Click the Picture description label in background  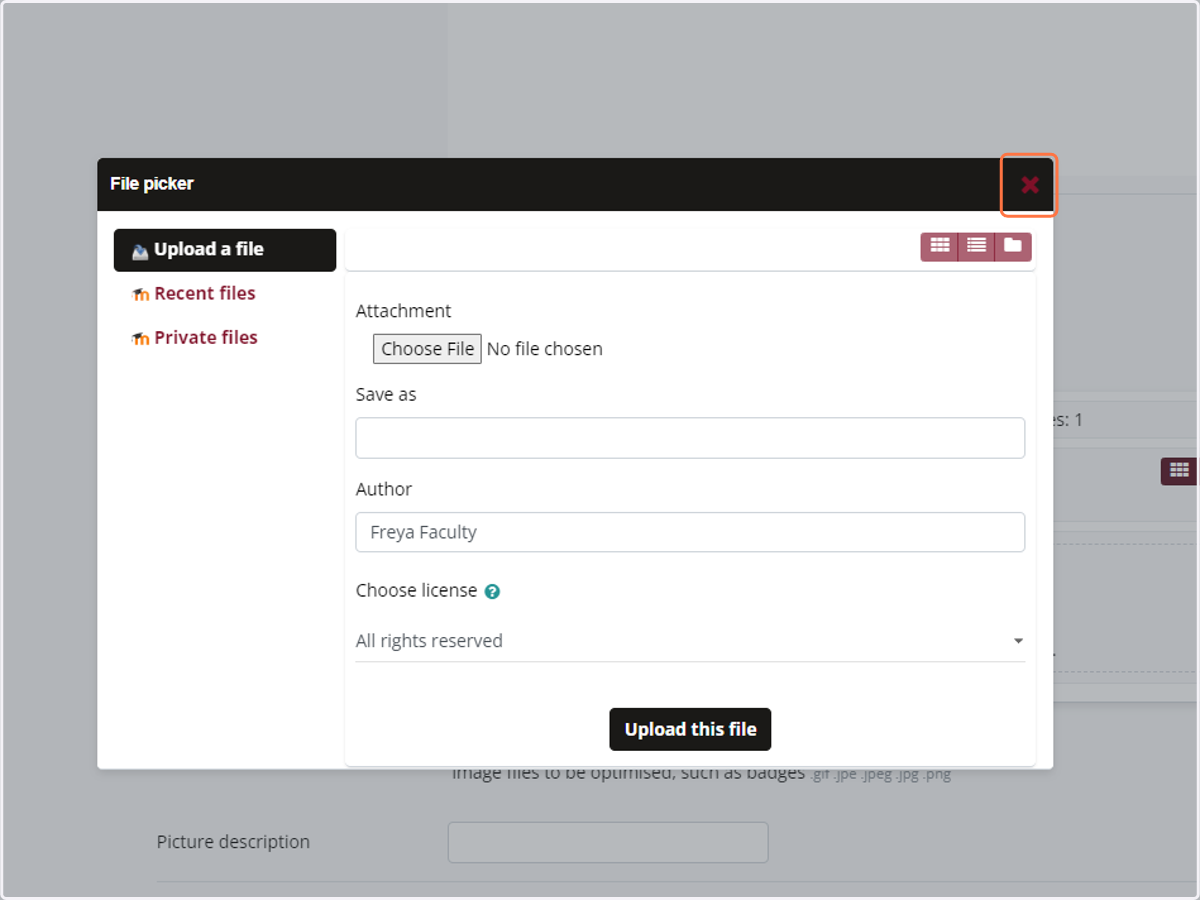(x=233, y=842)
